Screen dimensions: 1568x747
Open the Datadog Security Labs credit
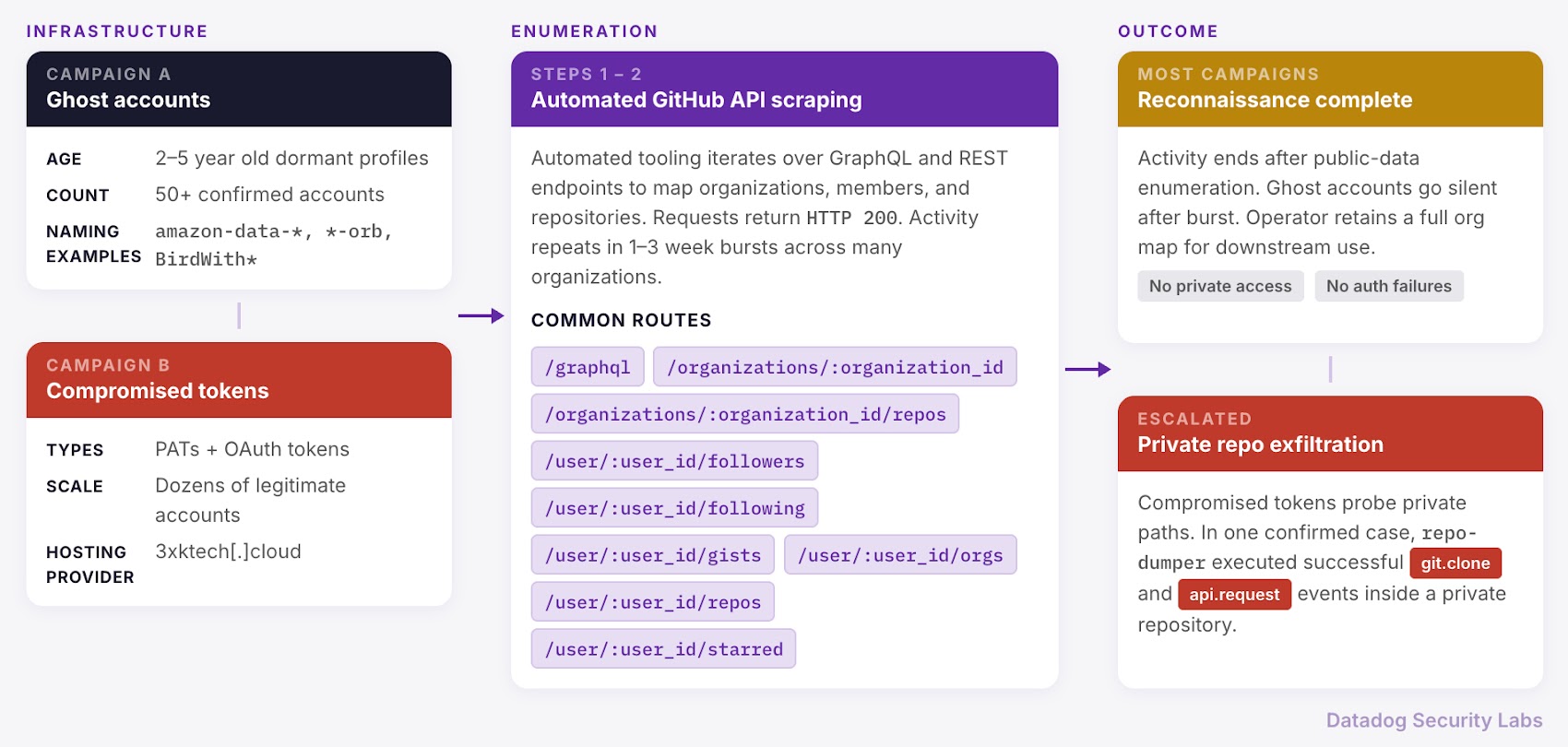tap(1434, 720)
